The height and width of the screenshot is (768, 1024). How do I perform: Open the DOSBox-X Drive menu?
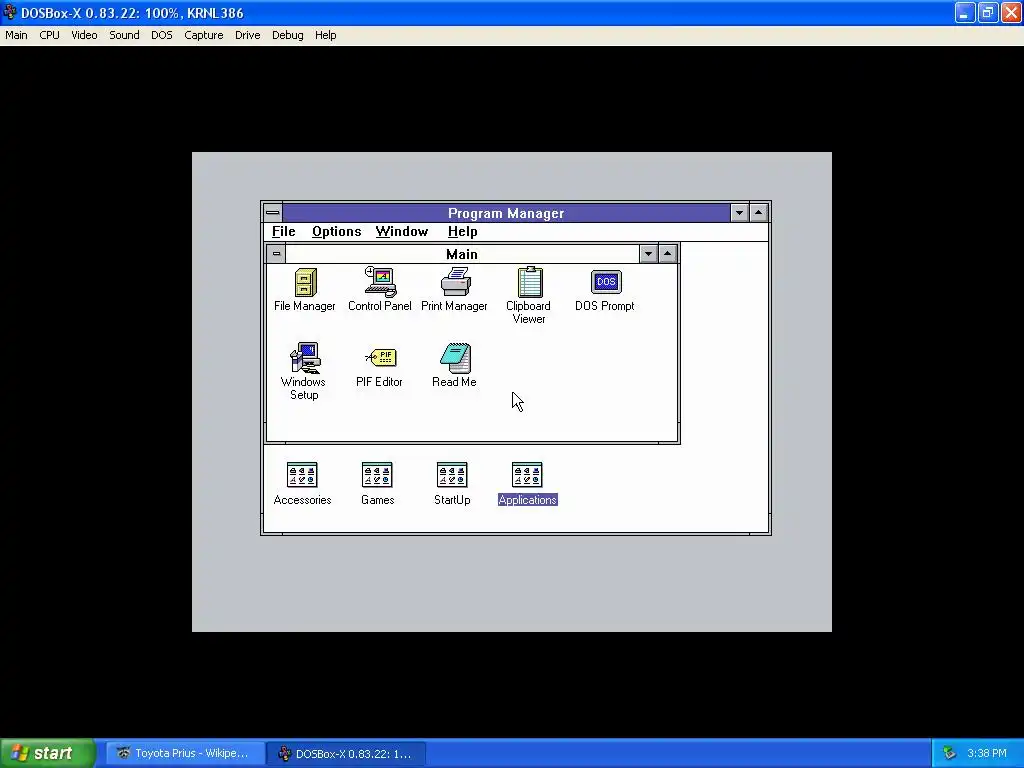click(x=248, y=35)
